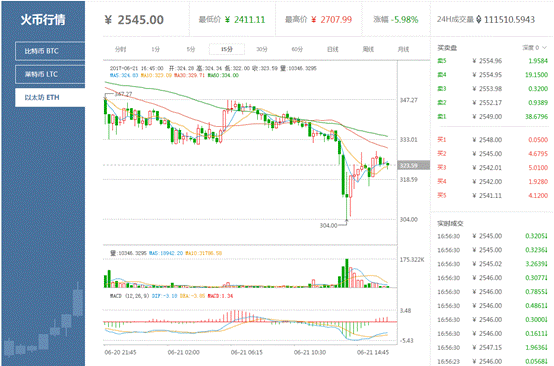Click the Ethereum icon beside 24H volume
The height and width of the screenshot is (366, 554).
(x=479, y=19)
